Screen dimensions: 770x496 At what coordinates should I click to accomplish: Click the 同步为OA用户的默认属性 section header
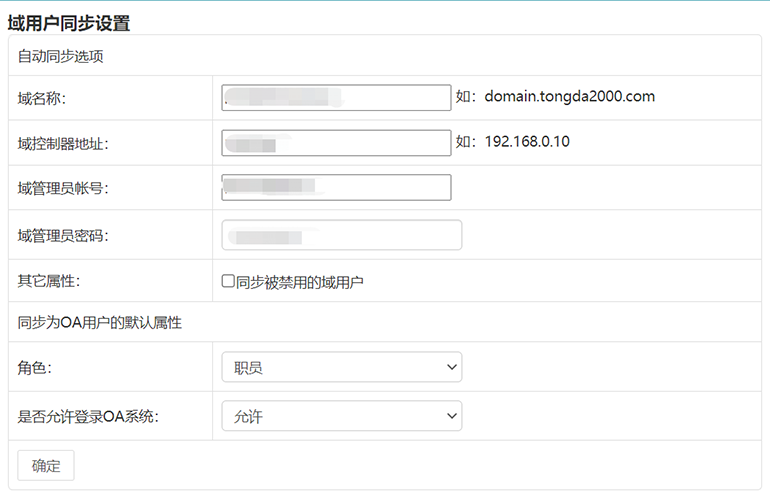pos(99,323)
